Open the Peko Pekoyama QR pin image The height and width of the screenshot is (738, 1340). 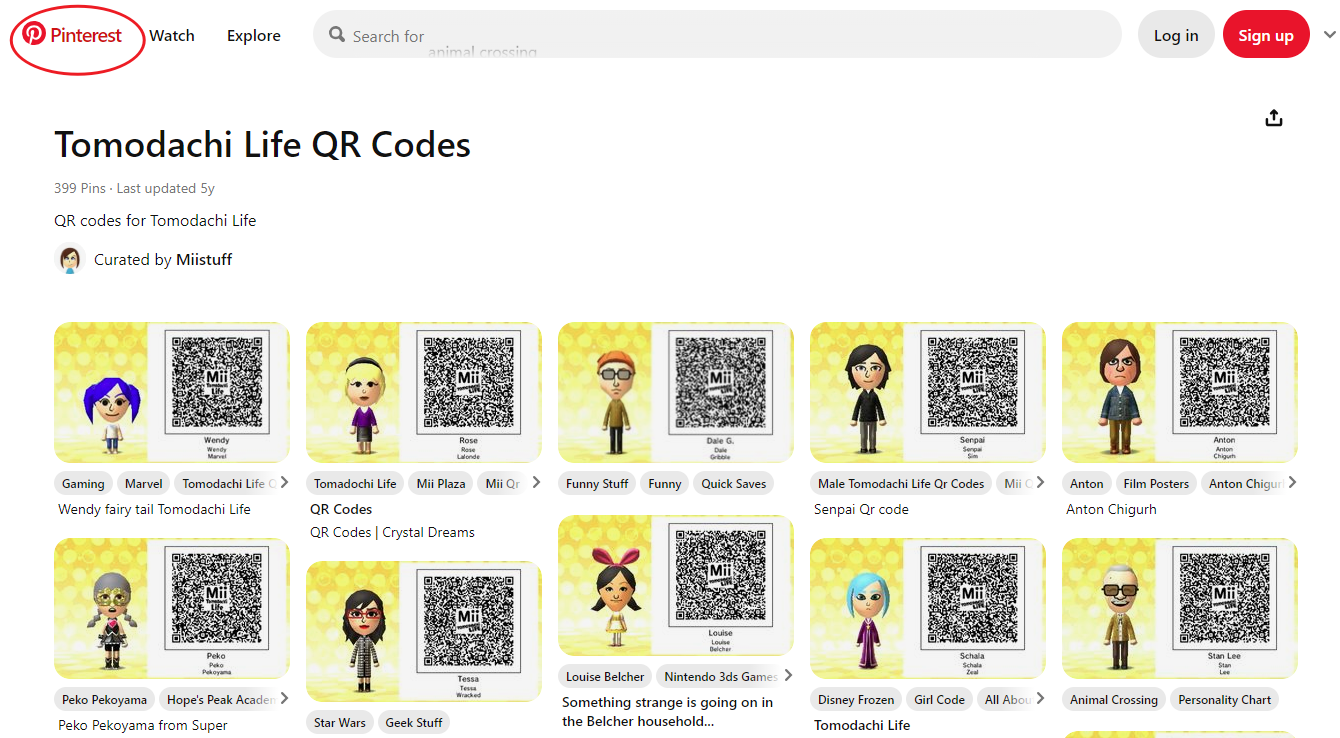coord(172,608)
